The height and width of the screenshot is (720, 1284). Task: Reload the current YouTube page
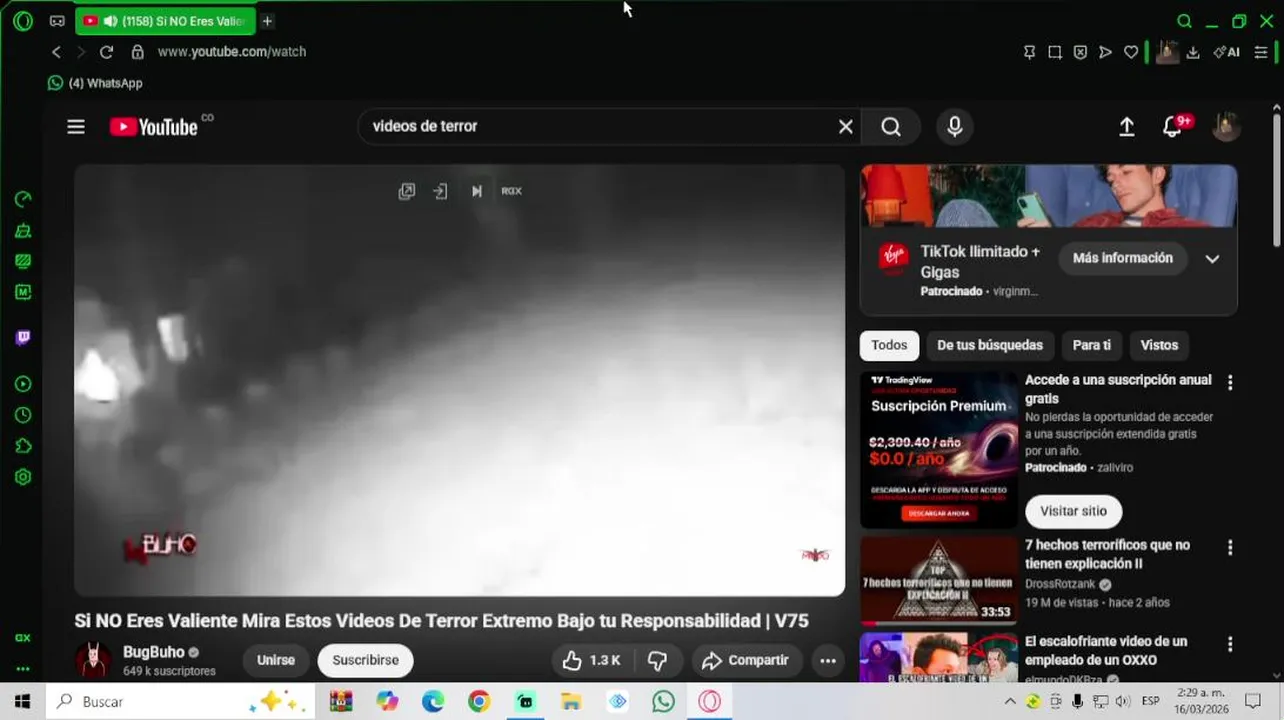tap(106, 52)
